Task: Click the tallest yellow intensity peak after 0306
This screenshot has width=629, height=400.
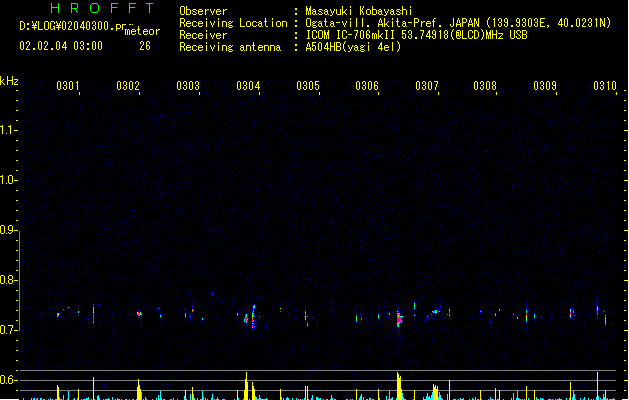Action: click(399, 386)
